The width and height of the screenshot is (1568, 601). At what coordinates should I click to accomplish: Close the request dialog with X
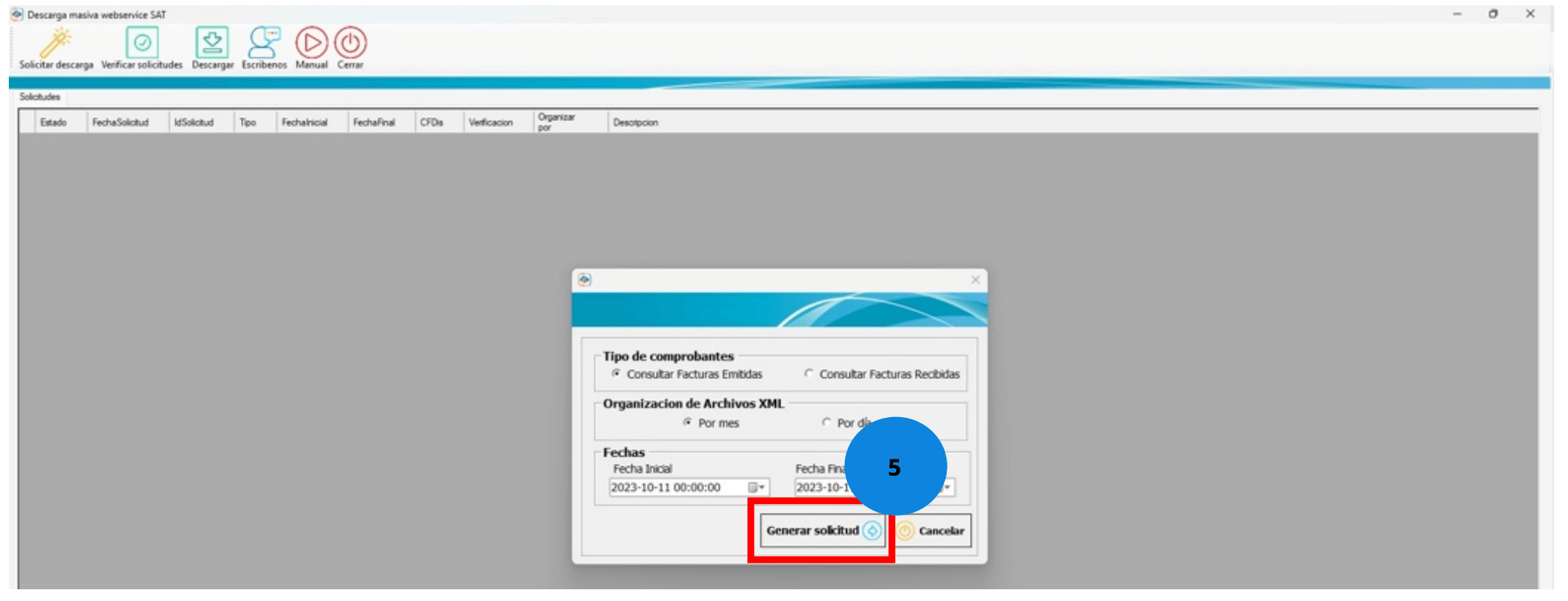(975, 280)
